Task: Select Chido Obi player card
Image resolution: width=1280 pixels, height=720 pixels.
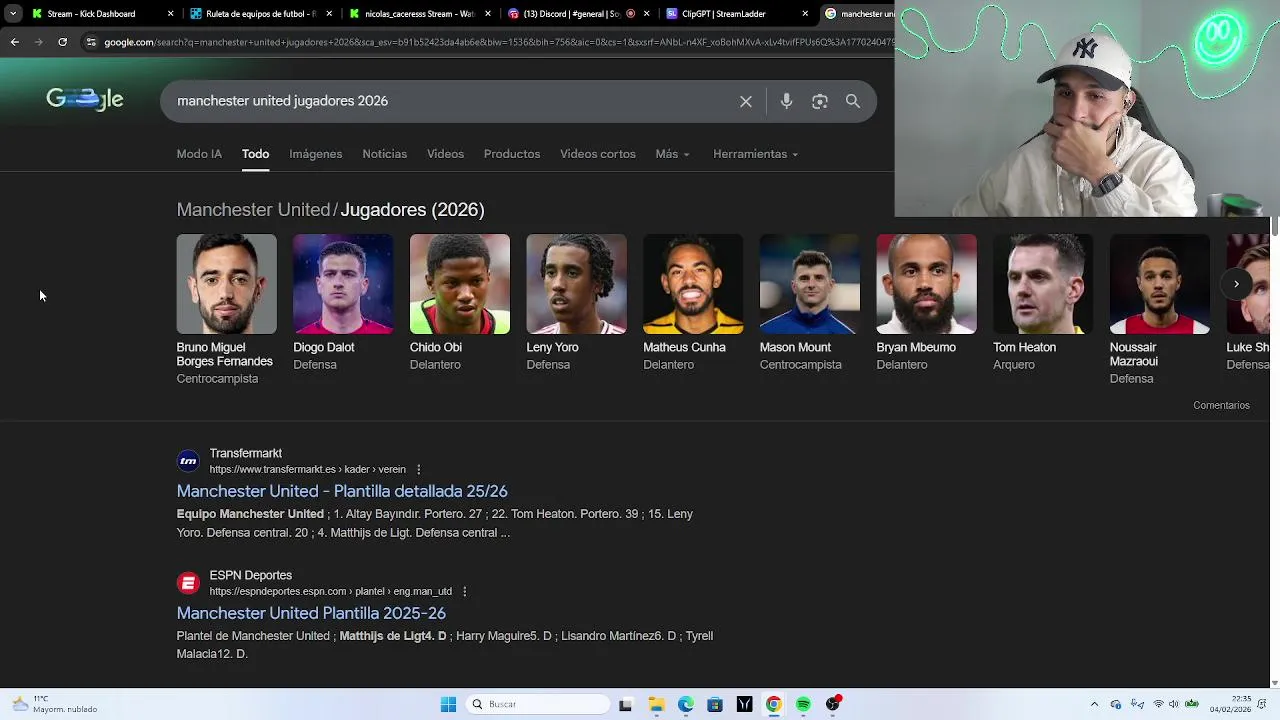Action: click(x=460, y=303)
